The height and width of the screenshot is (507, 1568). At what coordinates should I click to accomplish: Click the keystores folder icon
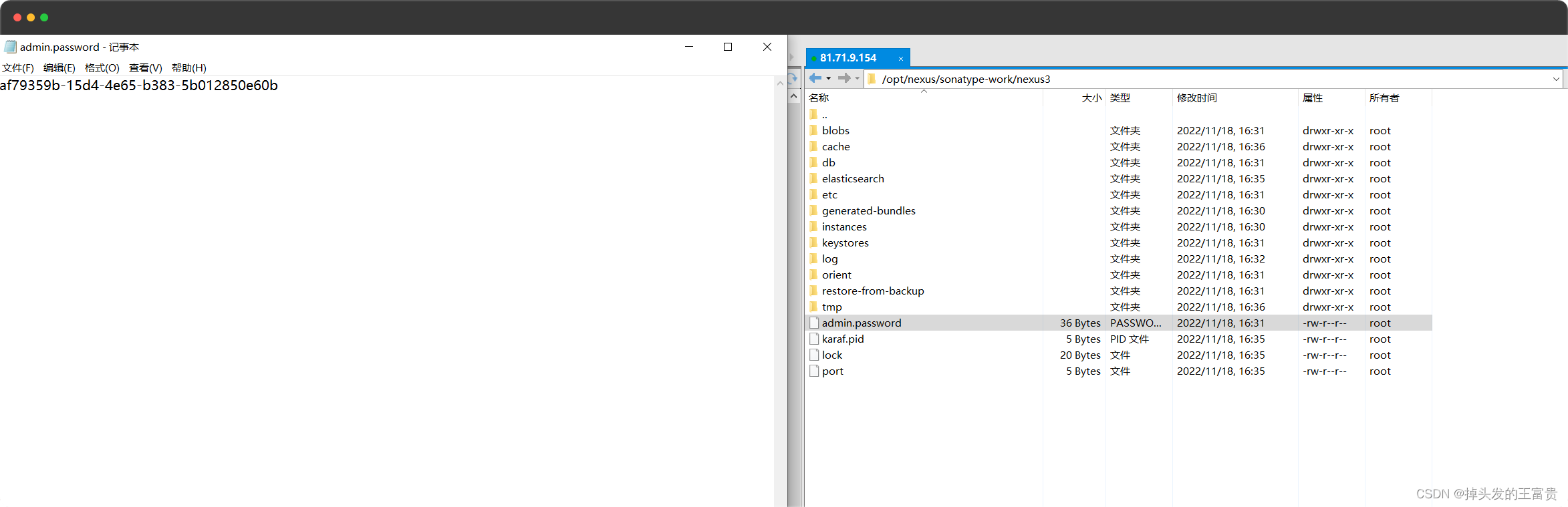tap(813, 242)
